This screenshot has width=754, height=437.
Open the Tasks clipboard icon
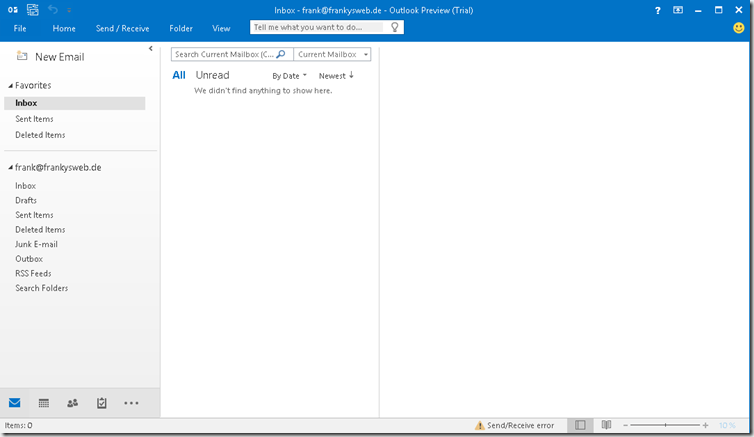pos(102,403)
